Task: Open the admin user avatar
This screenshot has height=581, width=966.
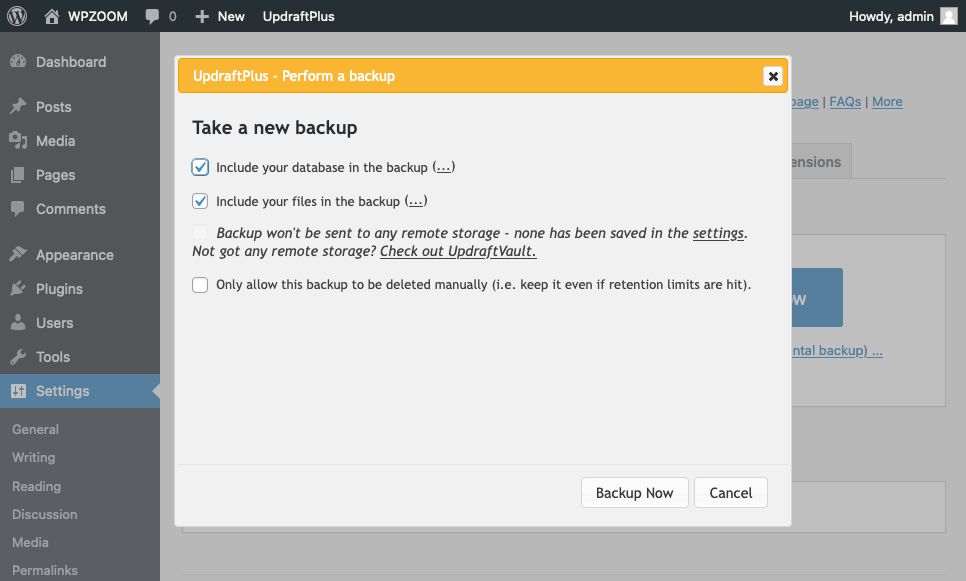Action: pos(949,16)
